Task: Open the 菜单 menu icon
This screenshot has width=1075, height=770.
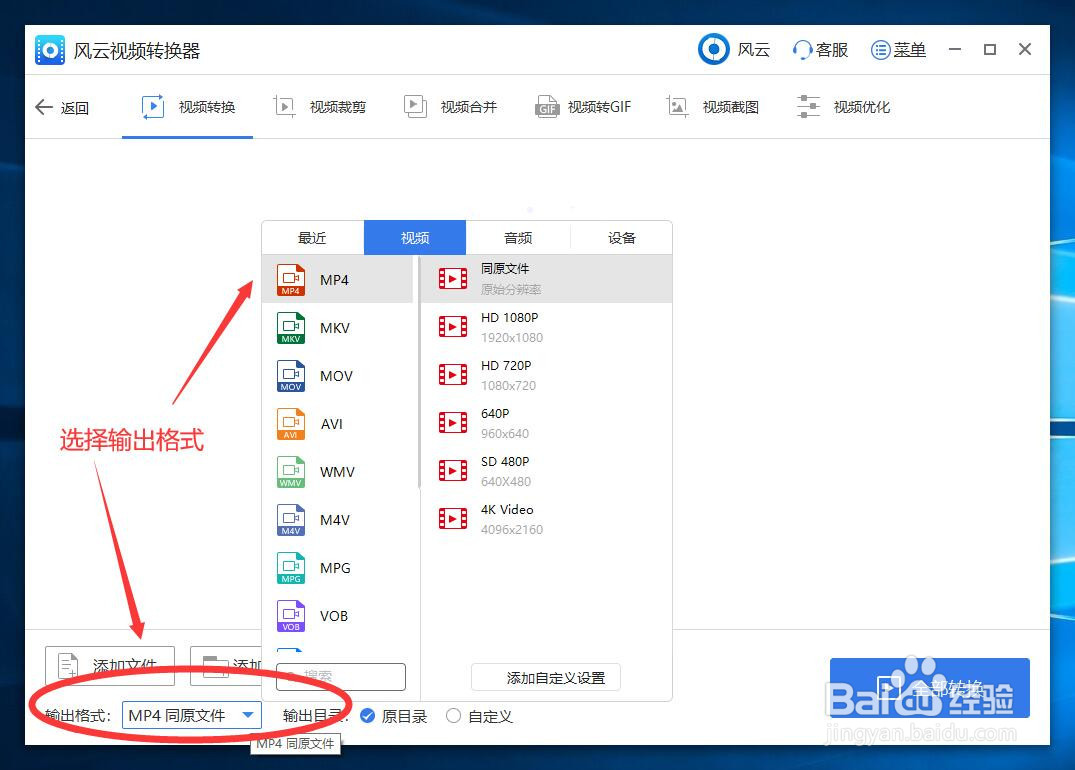Action: point(880,50)
